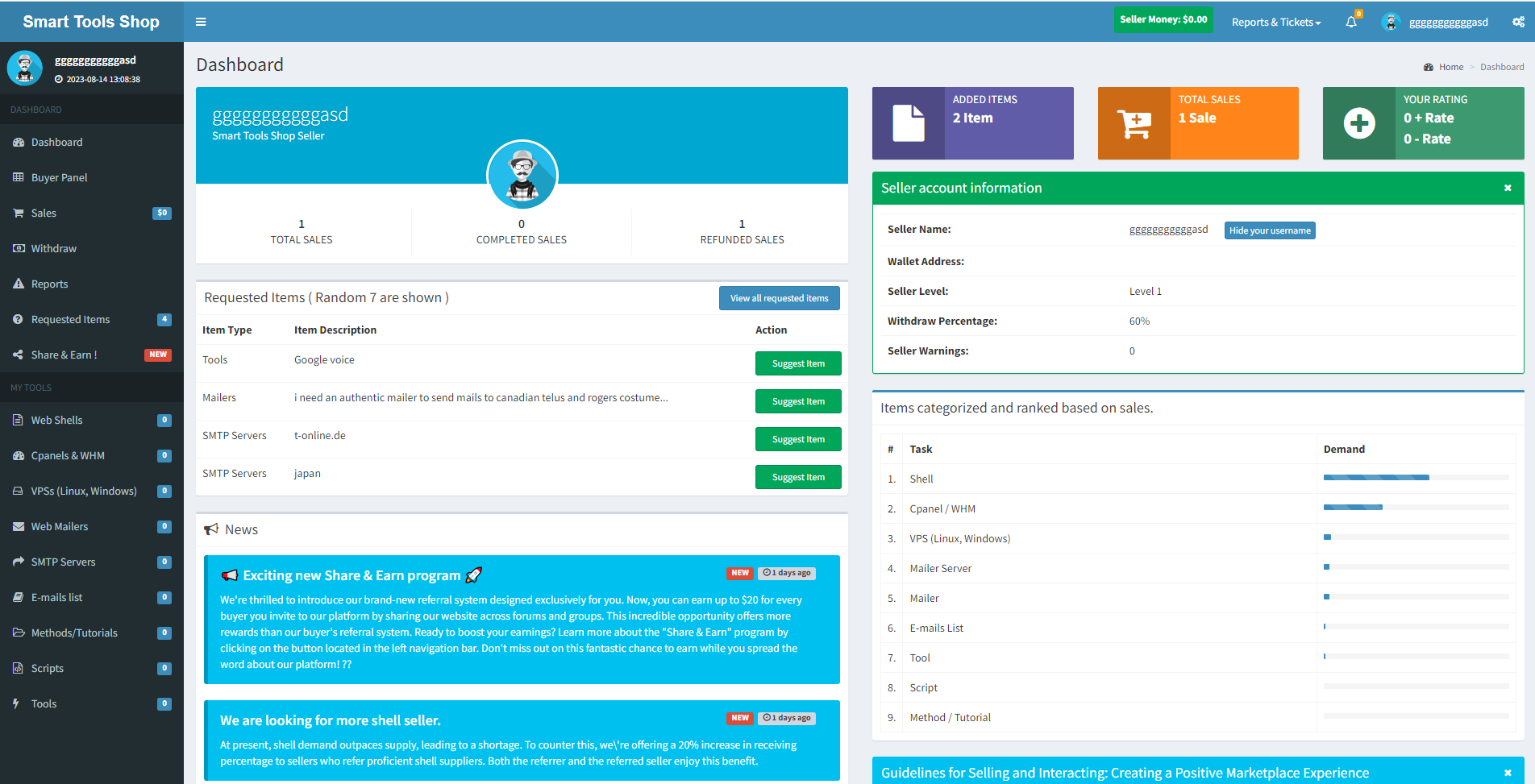This screenshot has width=1535, height=784.
Task: Click the We are looking for more shell seller headline
Action: [331, 720]
